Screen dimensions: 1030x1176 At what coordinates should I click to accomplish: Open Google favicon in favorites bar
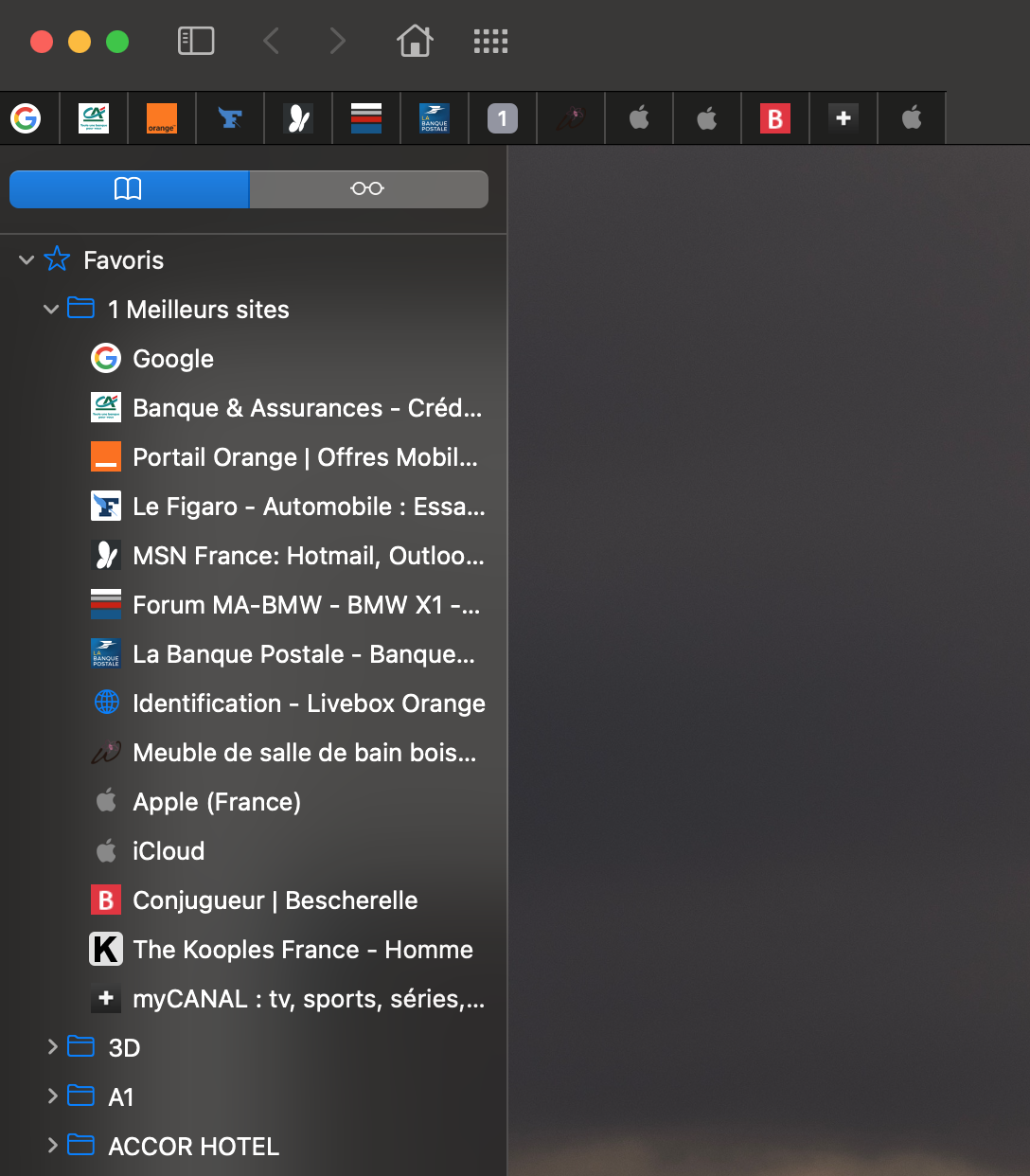[26, 118]
